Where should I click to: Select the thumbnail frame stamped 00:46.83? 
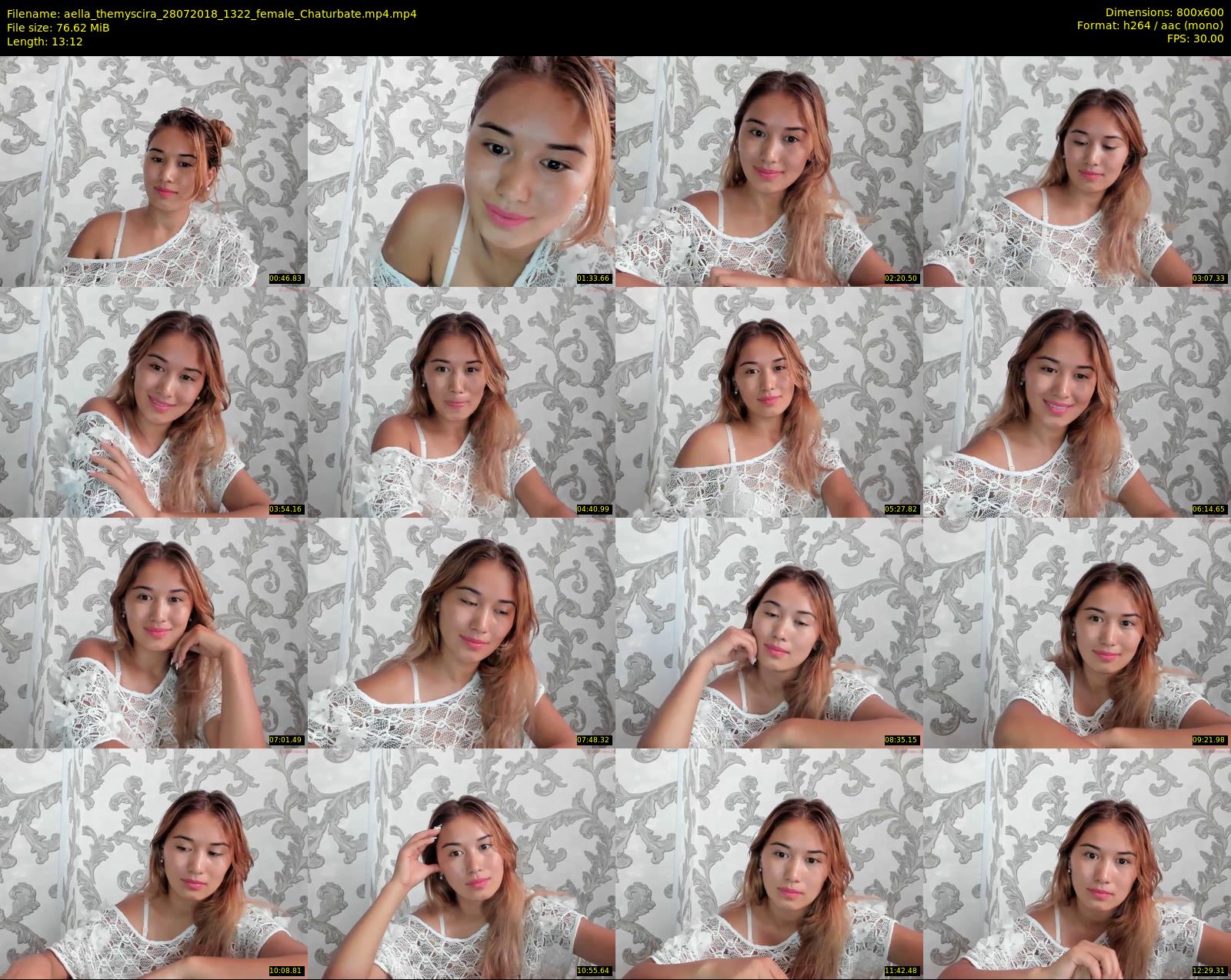(x=154, y=171)
